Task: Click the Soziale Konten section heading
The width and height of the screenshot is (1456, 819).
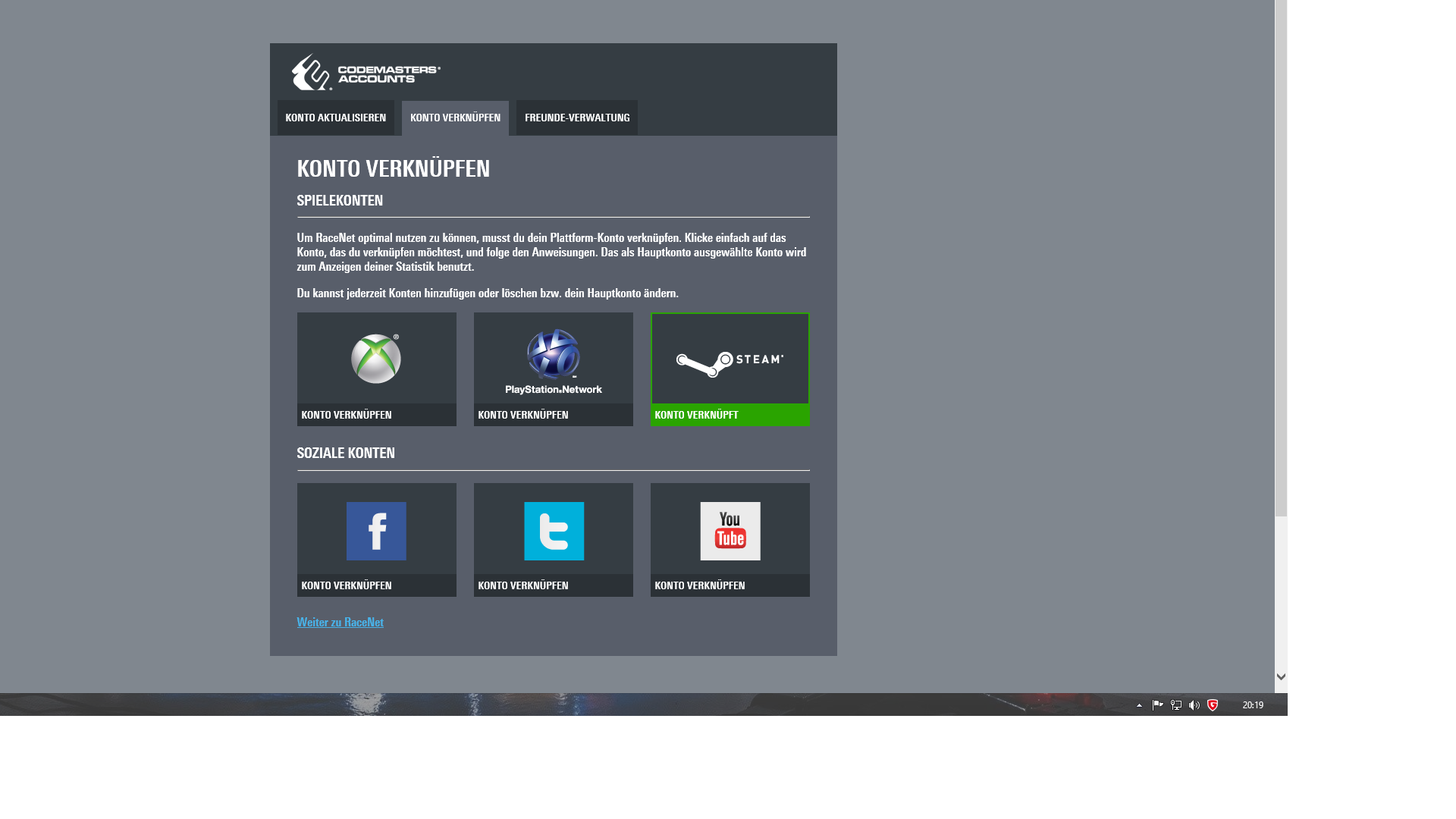Action: click(x=346, y=453)
